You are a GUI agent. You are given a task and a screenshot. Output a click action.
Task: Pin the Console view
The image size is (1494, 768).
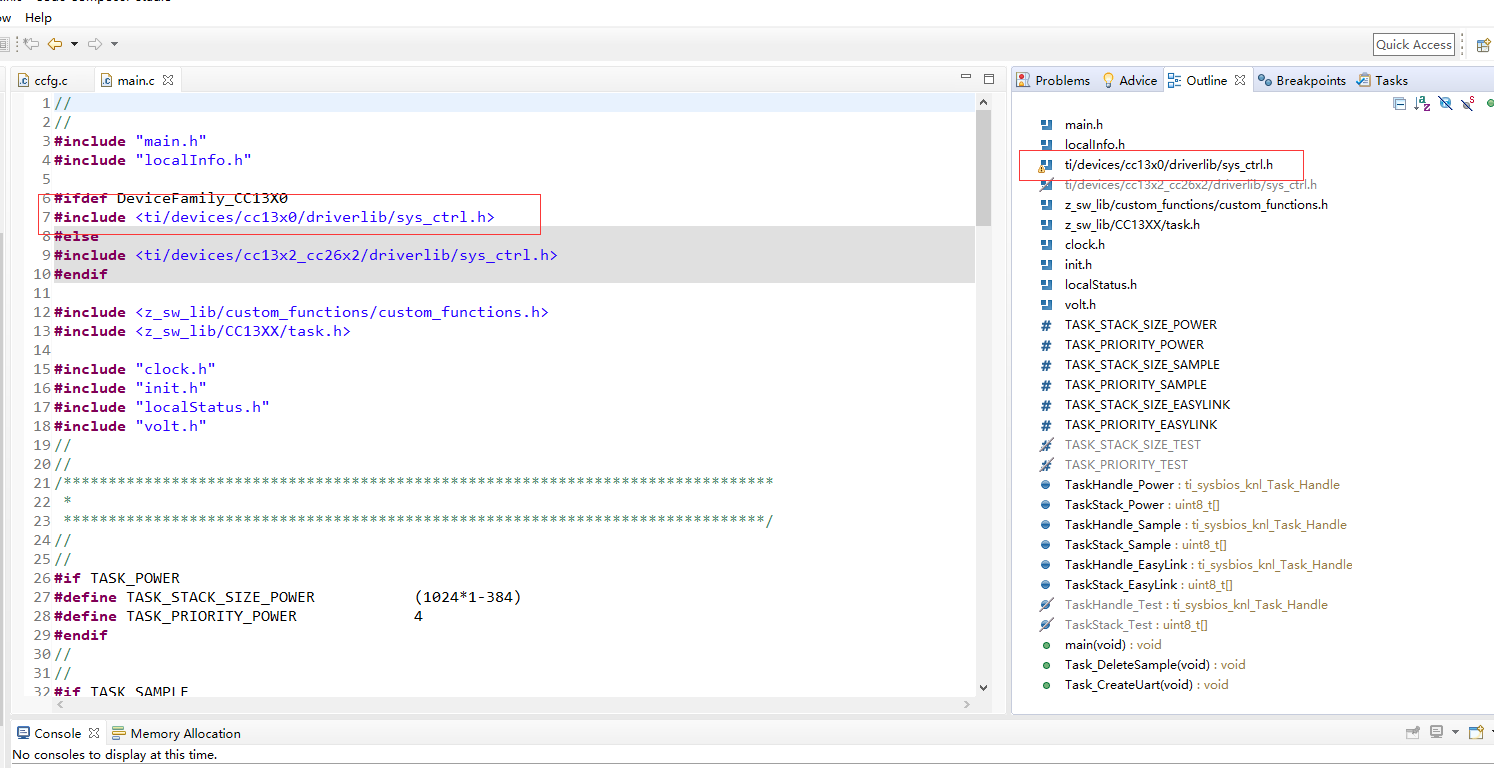coord(1413,733)
